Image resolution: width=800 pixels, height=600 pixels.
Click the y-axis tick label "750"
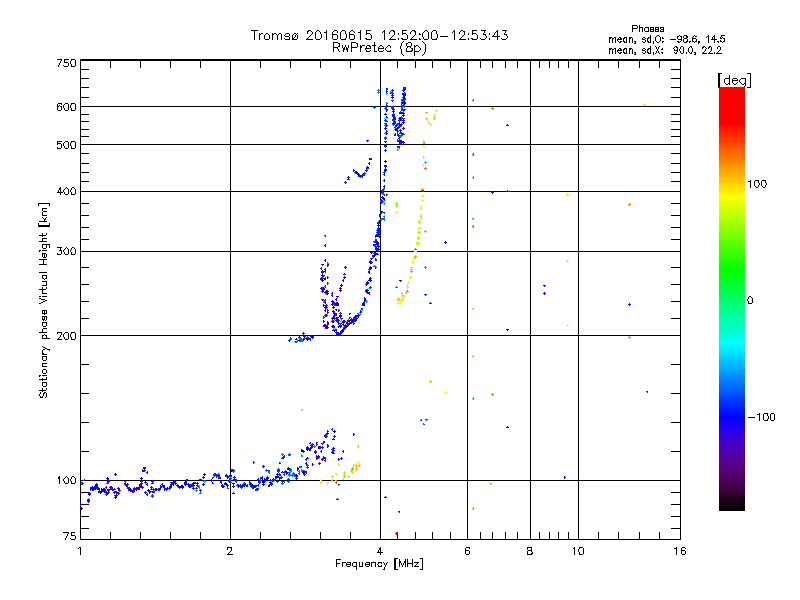66,63
